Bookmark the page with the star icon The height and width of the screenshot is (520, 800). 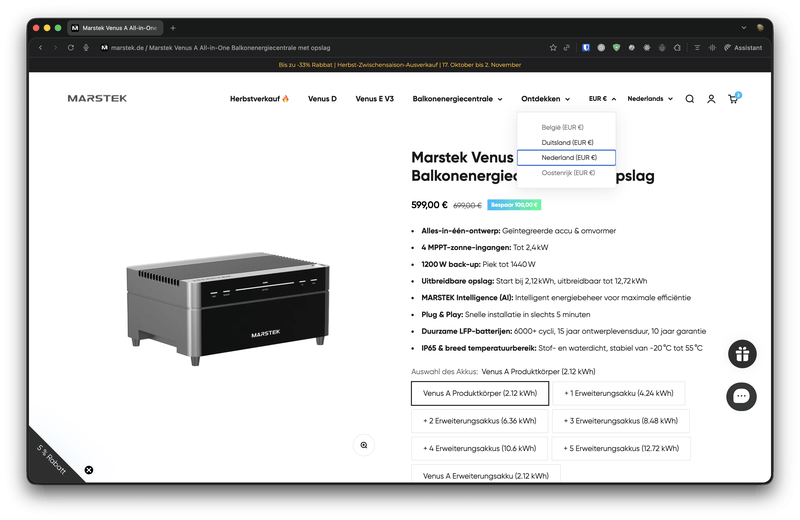pos(553,47)
